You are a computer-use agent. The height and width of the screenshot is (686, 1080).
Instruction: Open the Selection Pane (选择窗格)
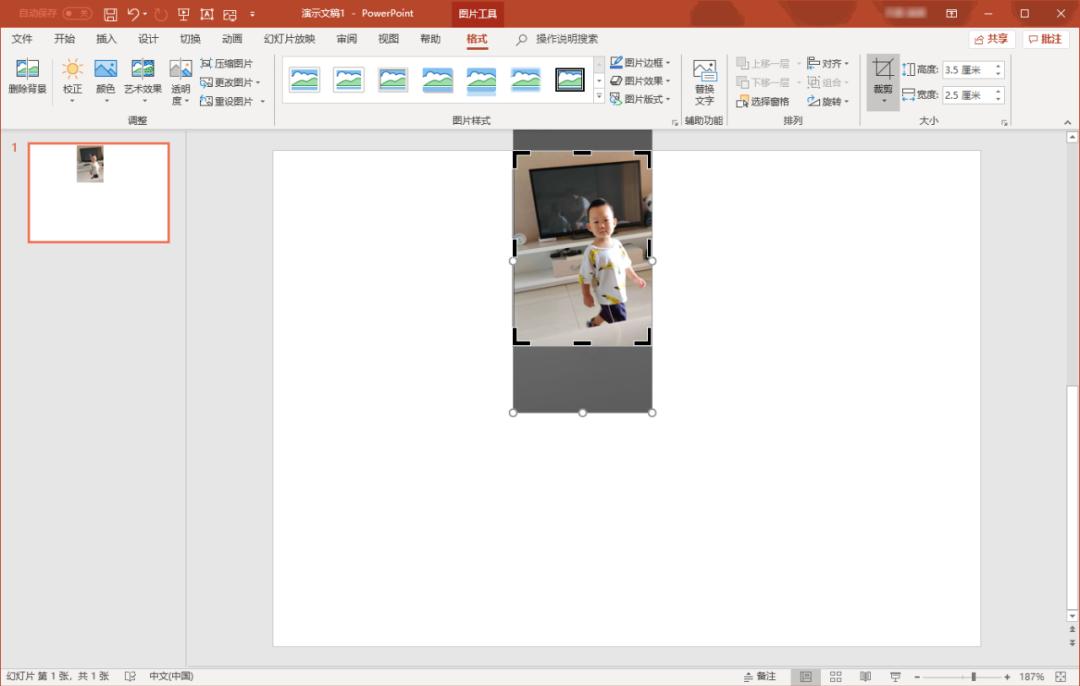[763, 101]
